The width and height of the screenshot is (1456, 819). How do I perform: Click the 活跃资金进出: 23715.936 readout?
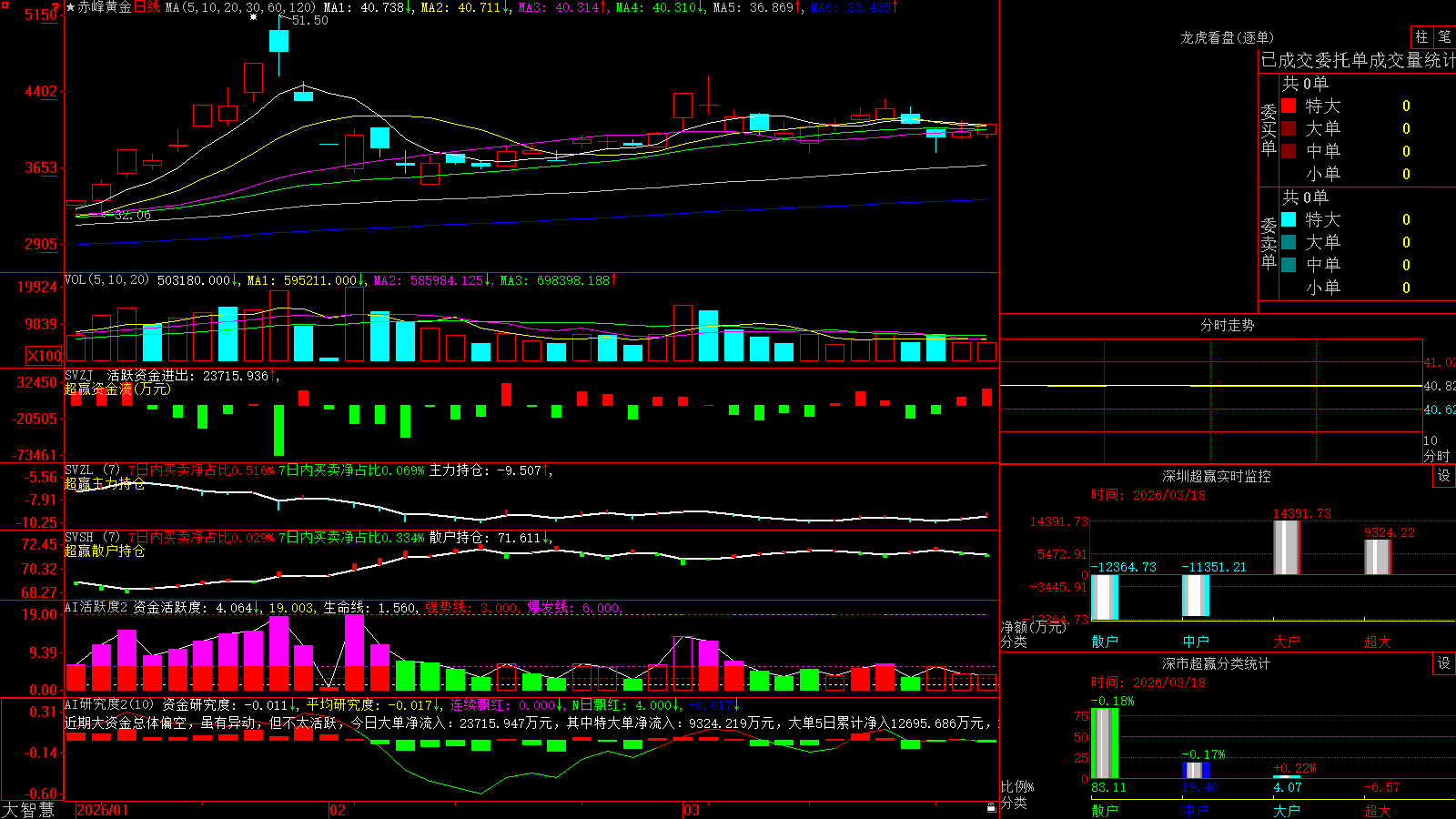tap(192, 375)
